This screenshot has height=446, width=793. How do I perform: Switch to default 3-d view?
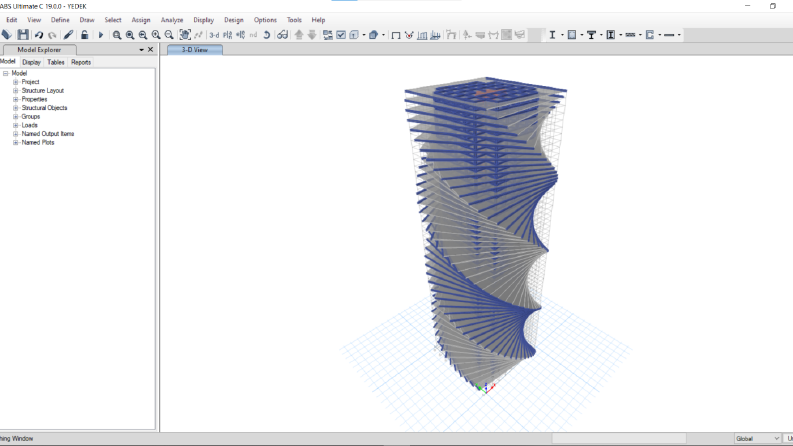tap(214, 35)
